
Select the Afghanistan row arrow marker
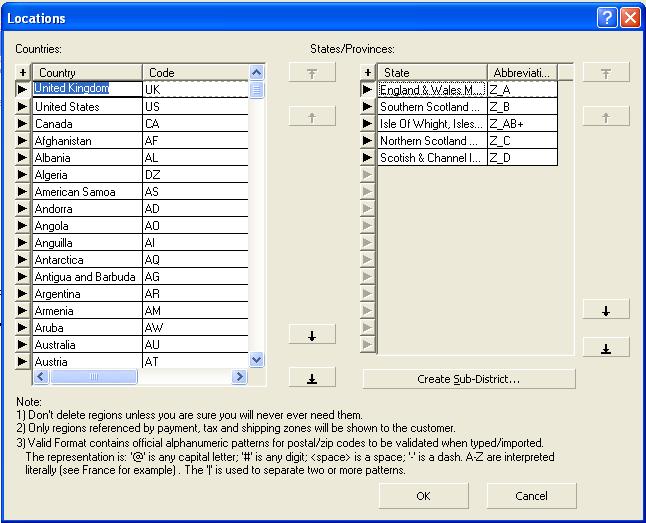(23, 140)
